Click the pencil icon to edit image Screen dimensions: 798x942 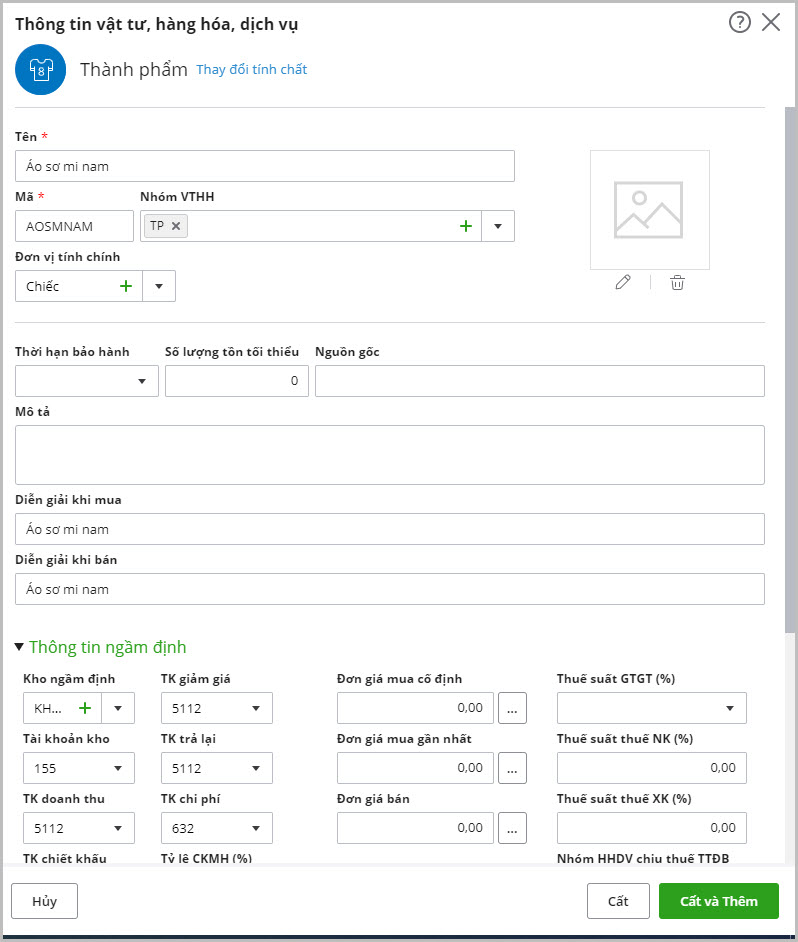[x=623, y=282]
